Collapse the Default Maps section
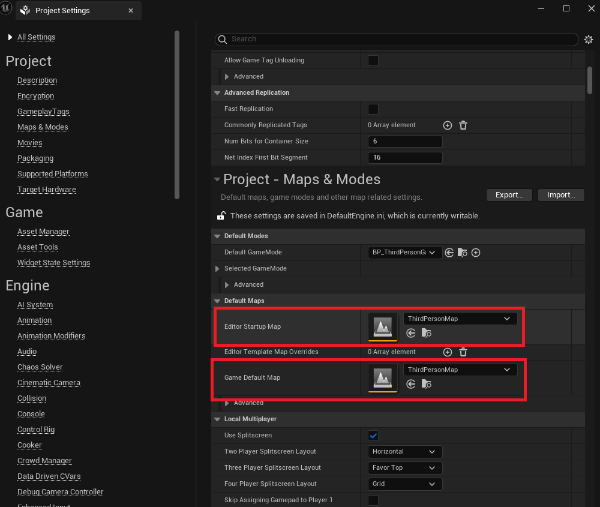The image size is (600, 507). click(217, 301)
